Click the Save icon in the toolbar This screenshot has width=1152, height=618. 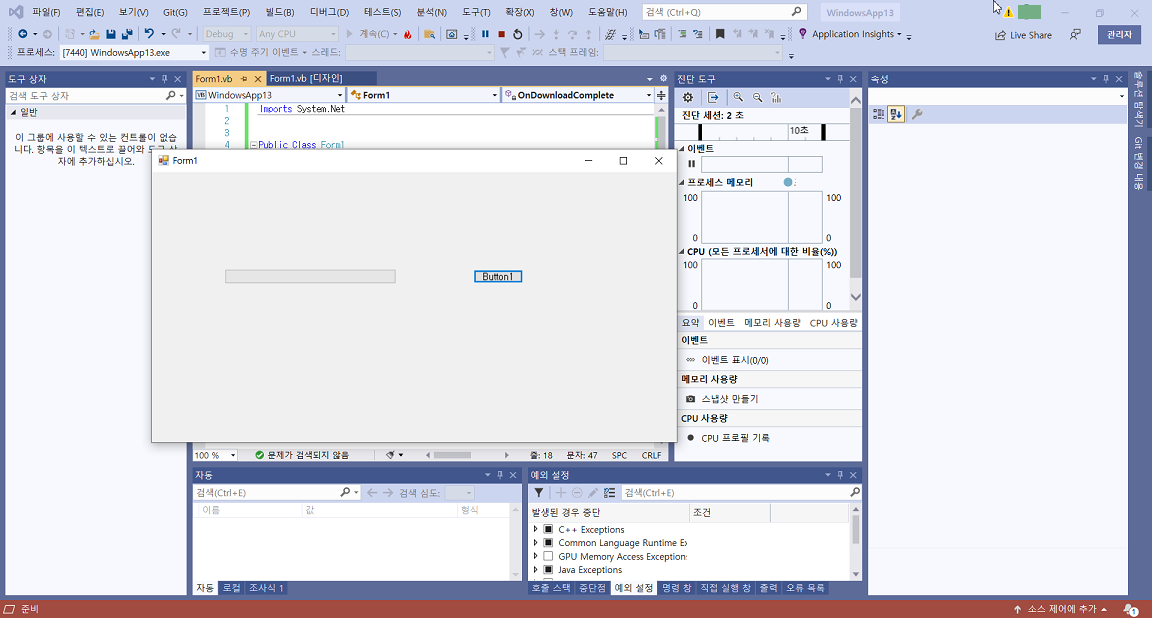(x=110, y=34)
